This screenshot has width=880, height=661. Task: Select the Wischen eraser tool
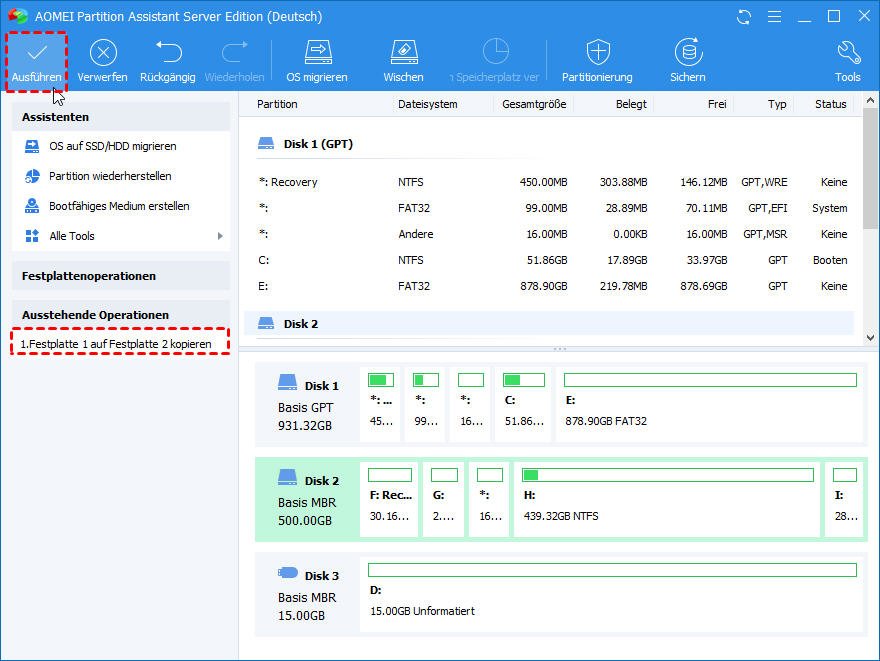point(402,53)
